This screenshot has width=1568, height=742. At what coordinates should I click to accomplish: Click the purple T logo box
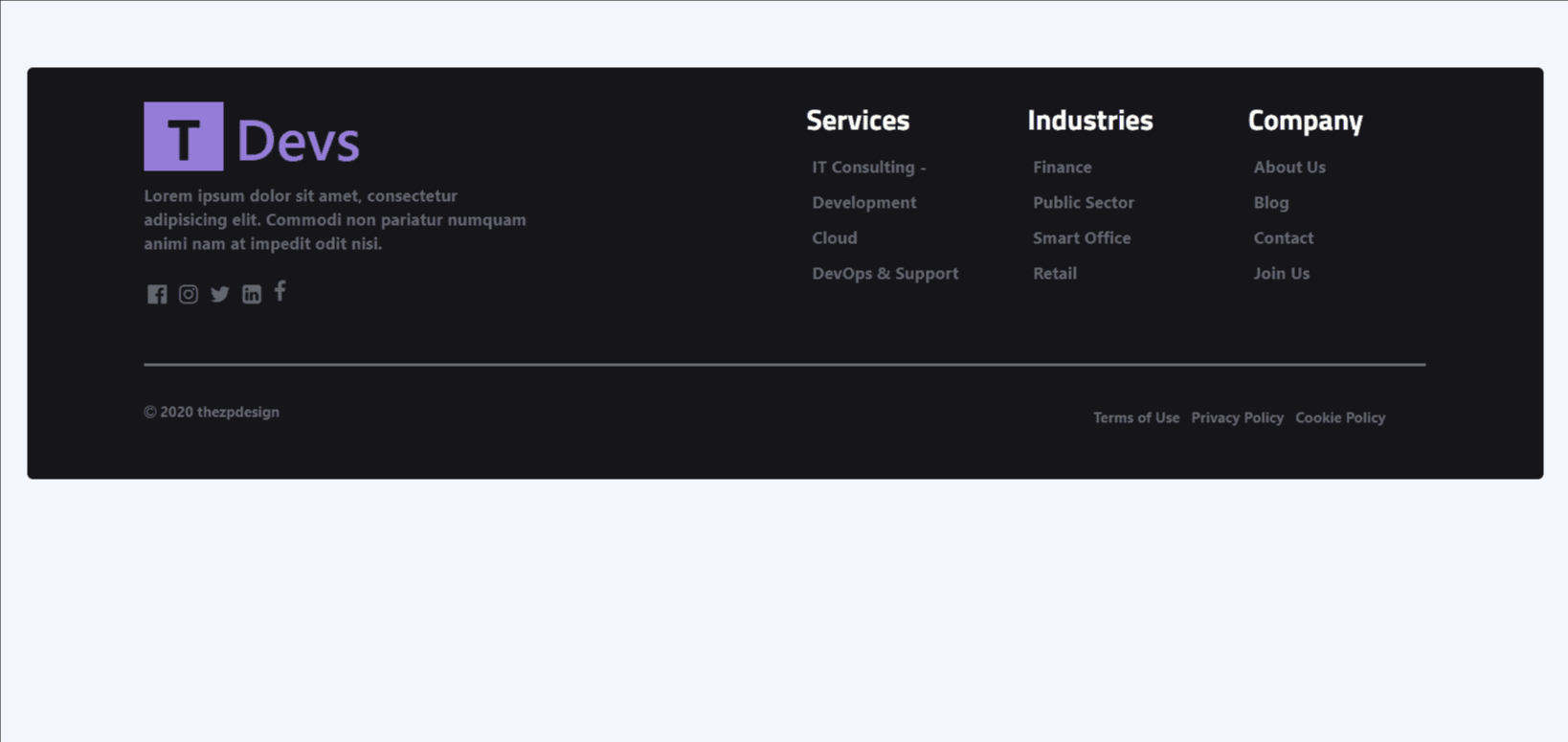point(184,136)
